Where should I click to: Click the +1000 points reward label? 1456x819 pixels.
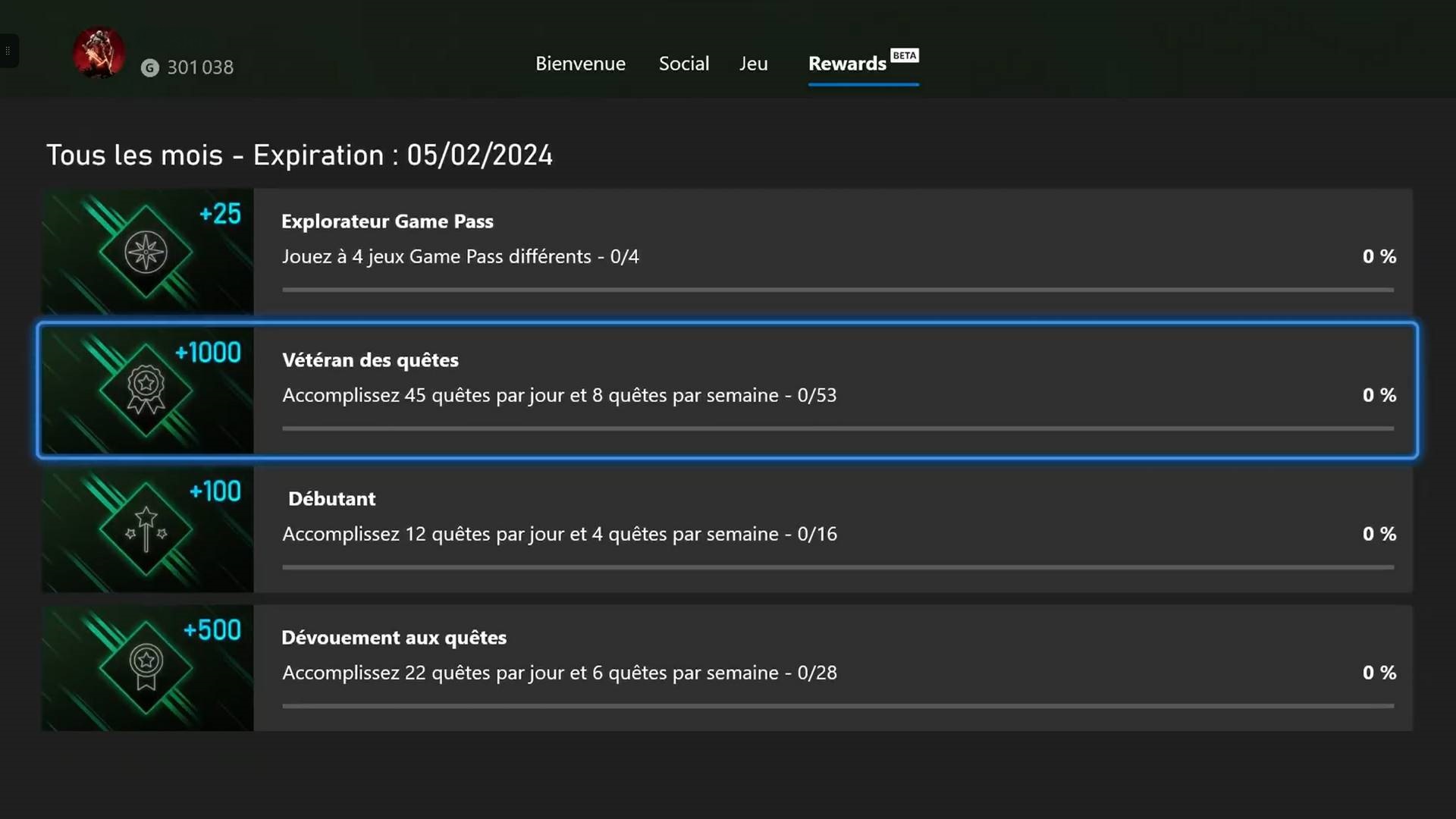click(208, 353)
